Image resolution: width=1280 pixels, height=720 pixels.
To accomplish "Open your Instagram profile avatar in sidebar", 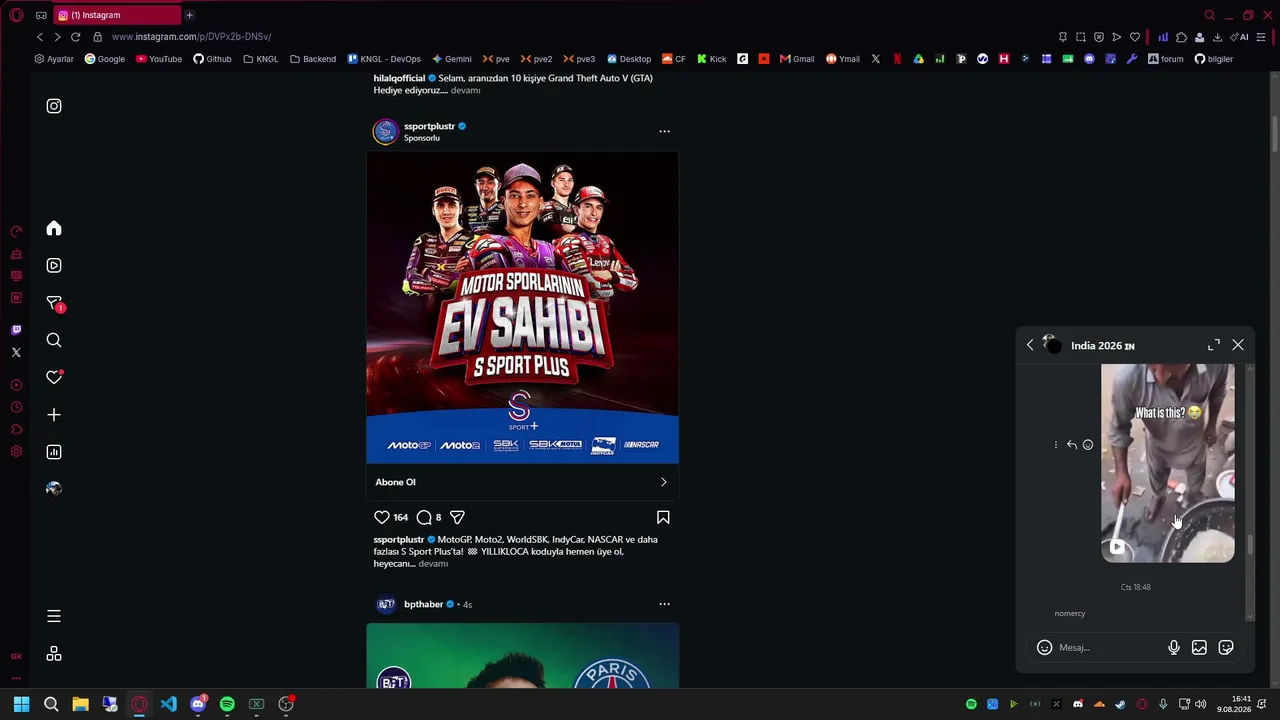I will click(54, 489).
